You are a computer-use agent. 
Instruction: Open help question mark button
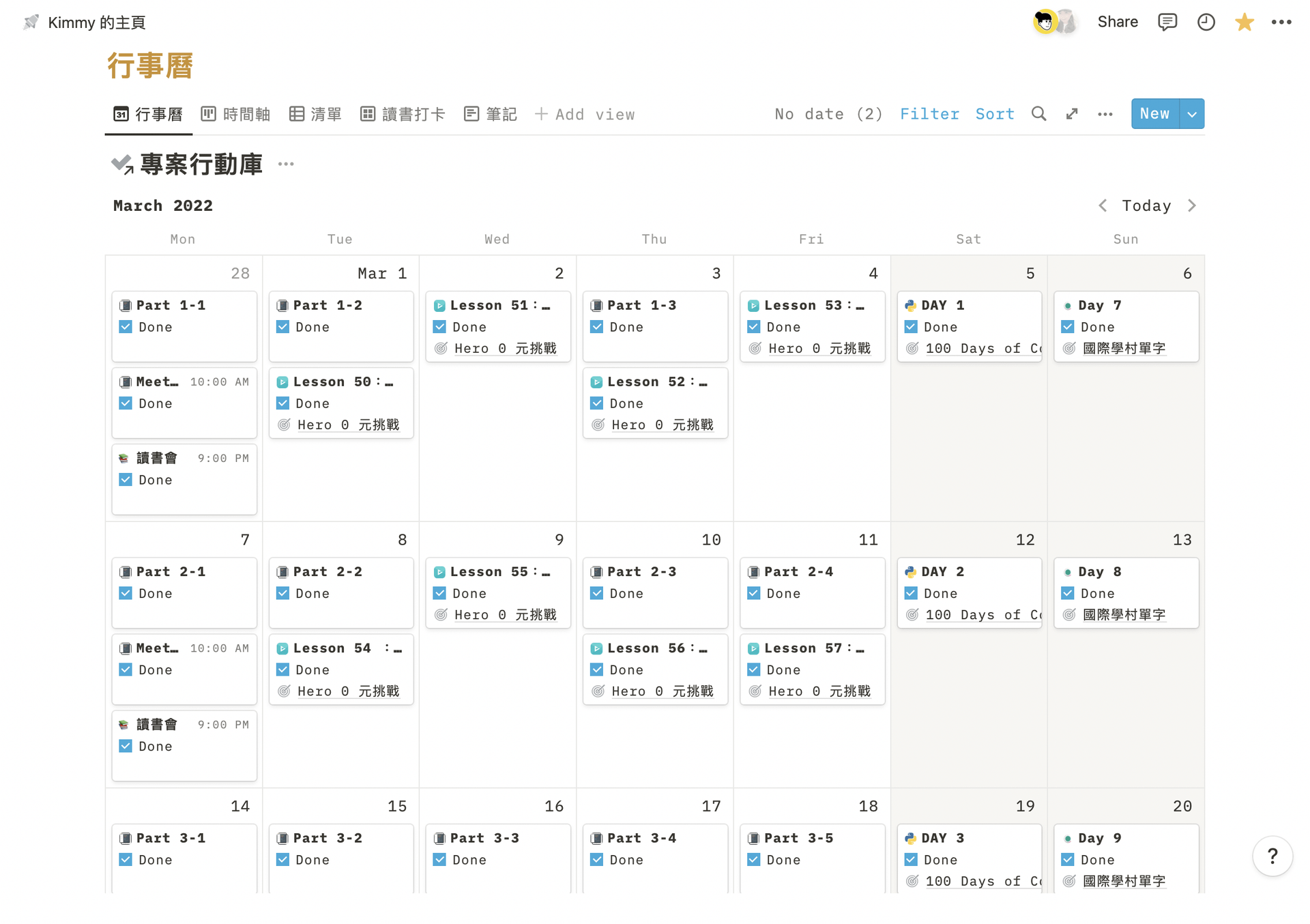[x=1272, y=856]
